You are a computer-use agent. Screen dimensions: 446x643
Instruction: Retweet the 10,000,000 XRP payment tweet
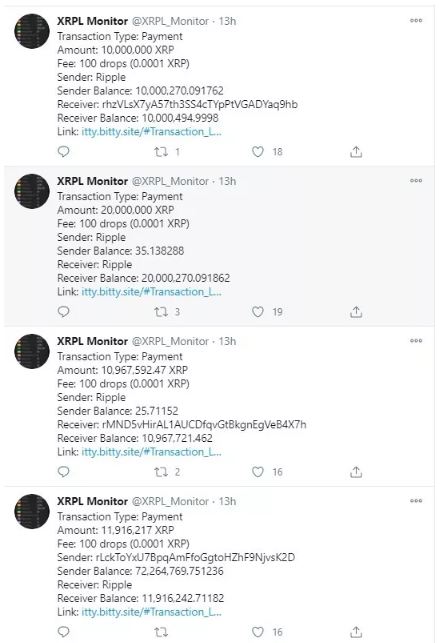(161, 152)
